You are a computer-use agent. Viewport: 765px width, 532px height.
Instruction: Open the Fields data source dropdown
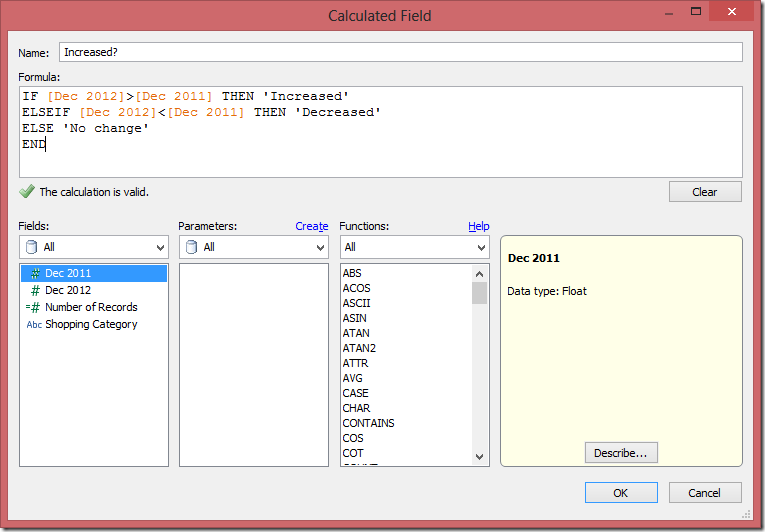click(93, 247)
